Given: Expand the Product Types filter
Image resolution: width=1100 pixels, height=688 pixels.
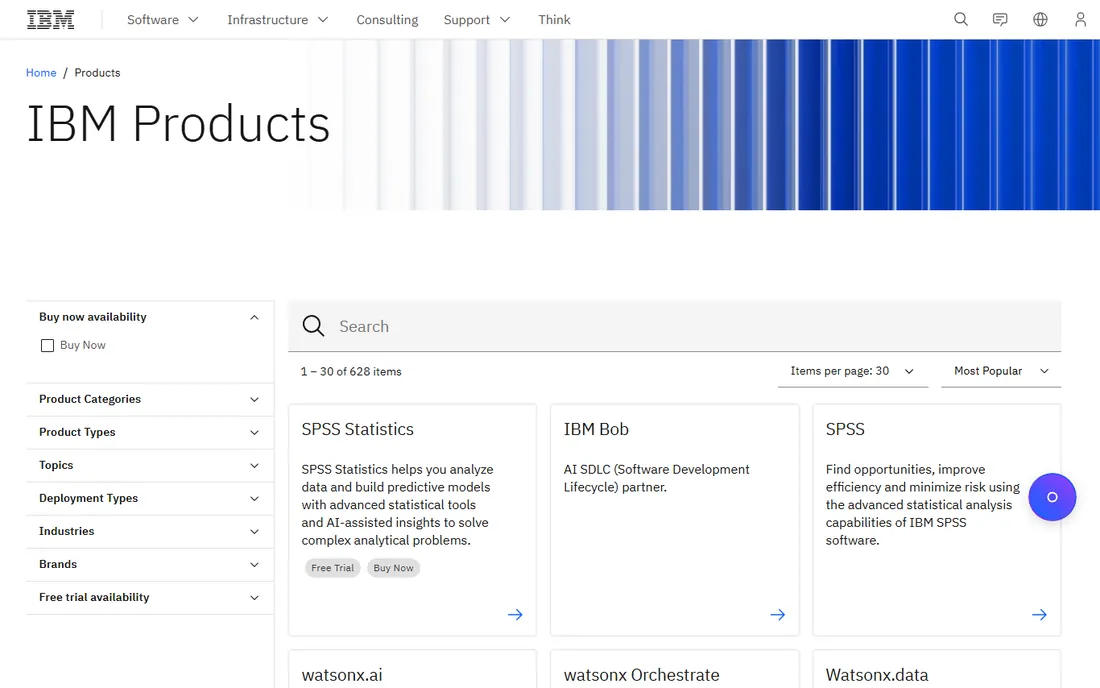Looking at the screenshot, I should click(x=149, y=432).
